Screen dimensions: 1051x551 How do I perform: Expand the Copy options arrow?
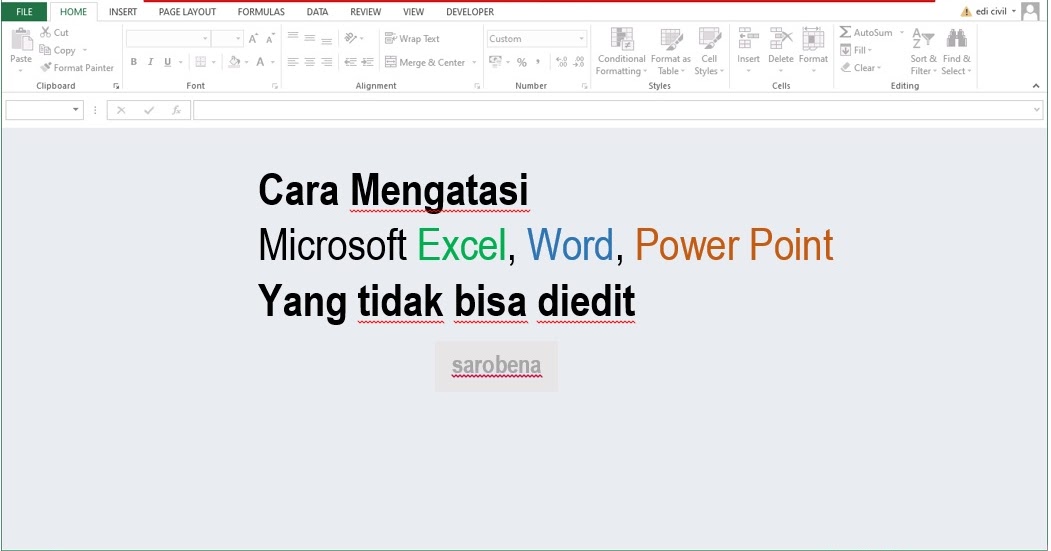tap(84, 50)
